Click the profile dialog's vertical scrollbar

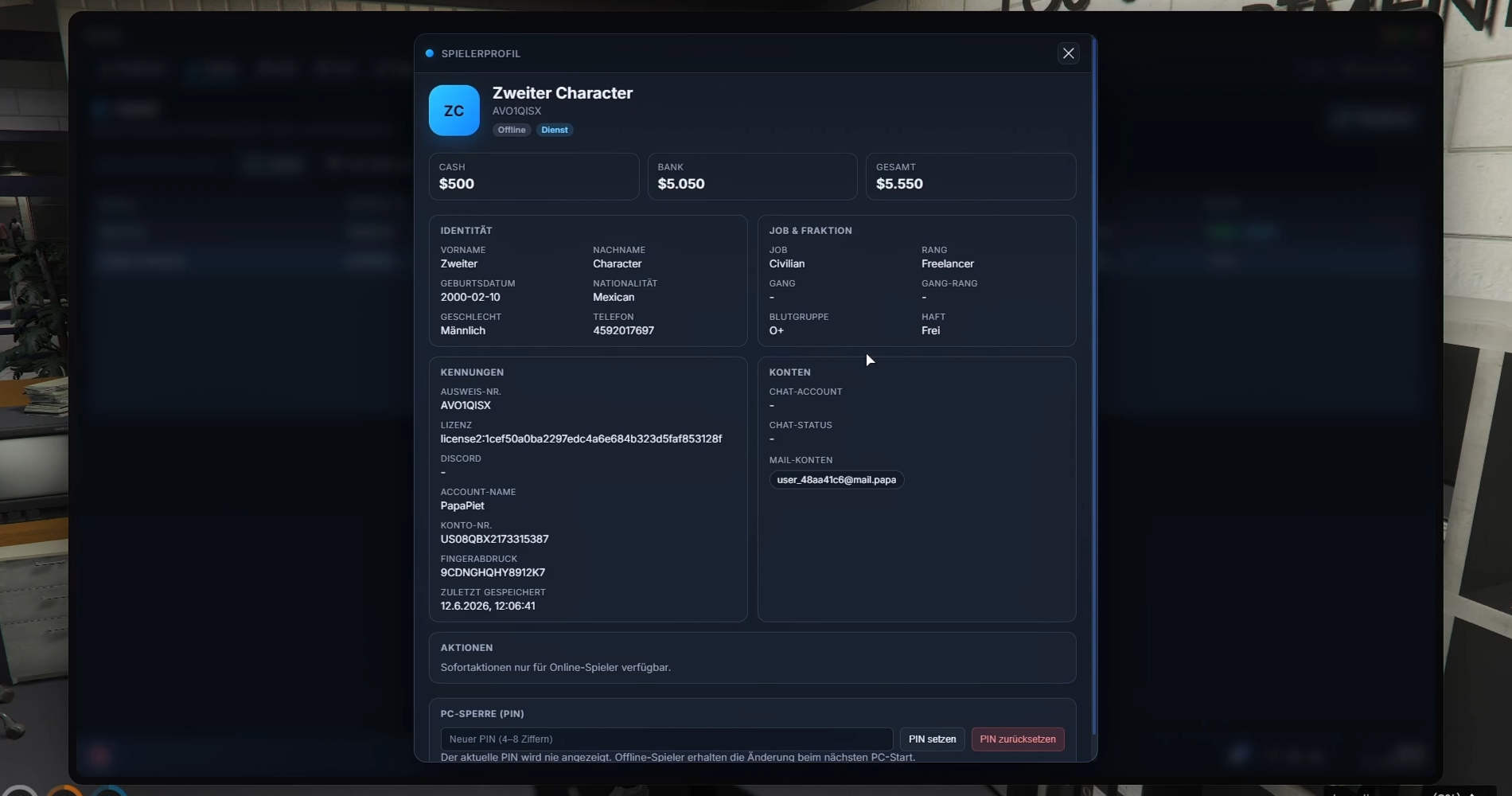(1095, 386)
